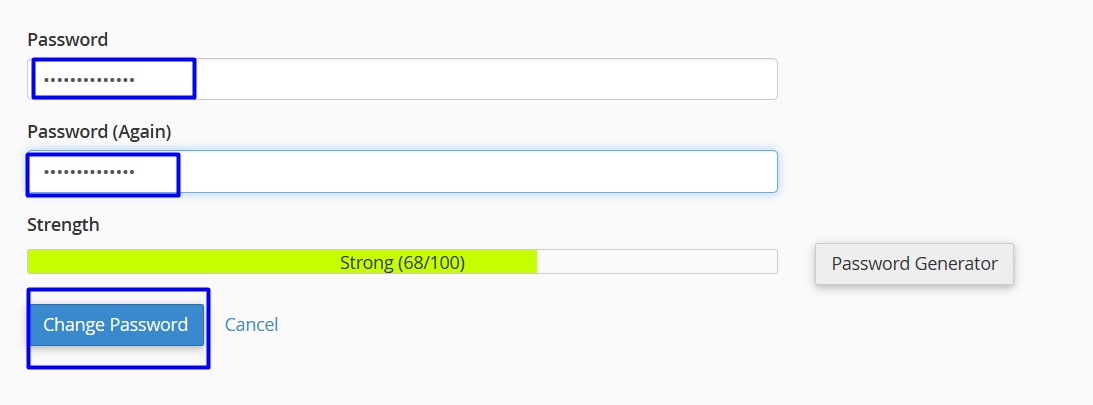The height and width of the screenshot is (405, 1093).
Task: Select the Cancel link beside Change Password
Action: [251, 325]
